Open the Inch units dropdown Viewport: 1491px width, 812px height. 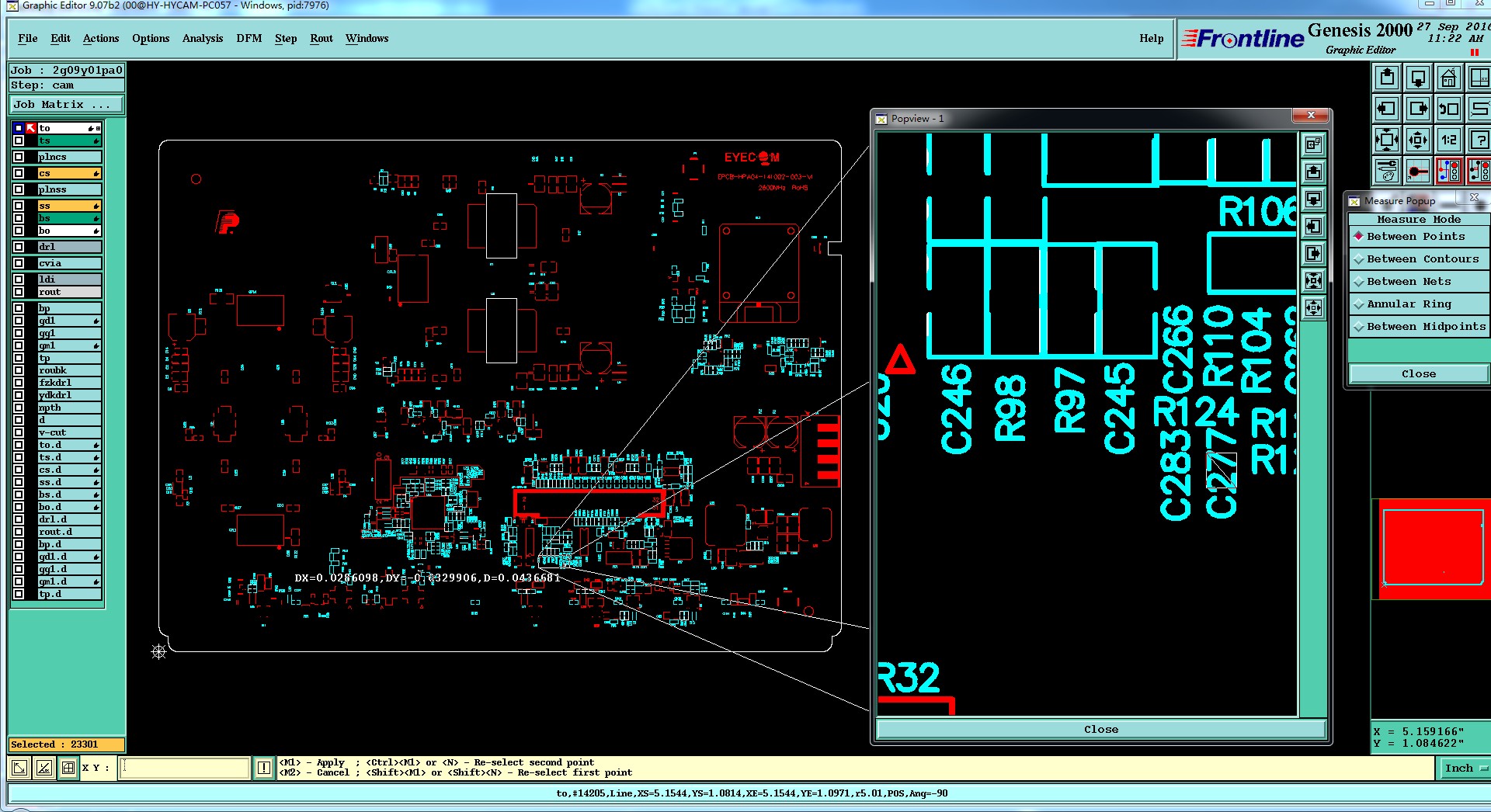(1464, 768)
